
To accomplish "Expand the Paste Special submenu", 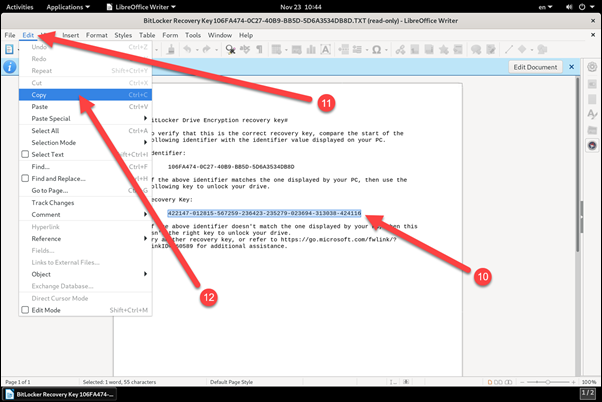I will coord(85,119).
